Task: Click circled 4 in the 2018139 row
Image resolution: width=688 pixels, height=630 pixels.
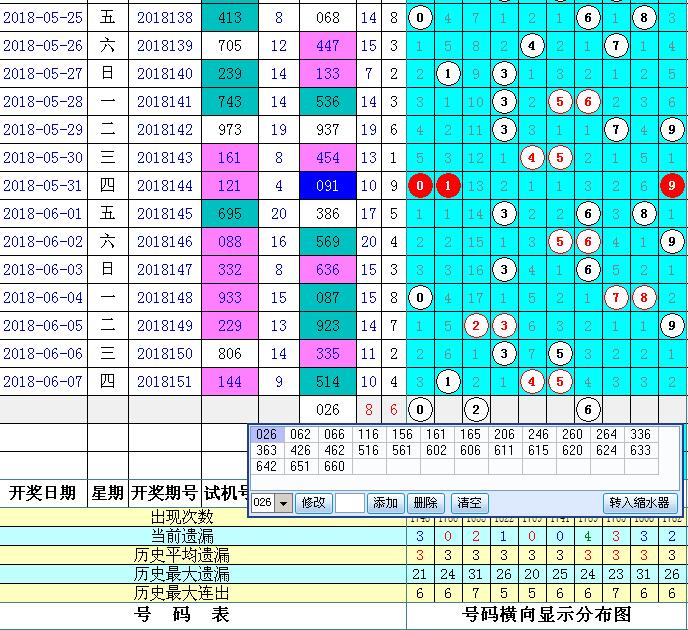Action: click(533, 45)
